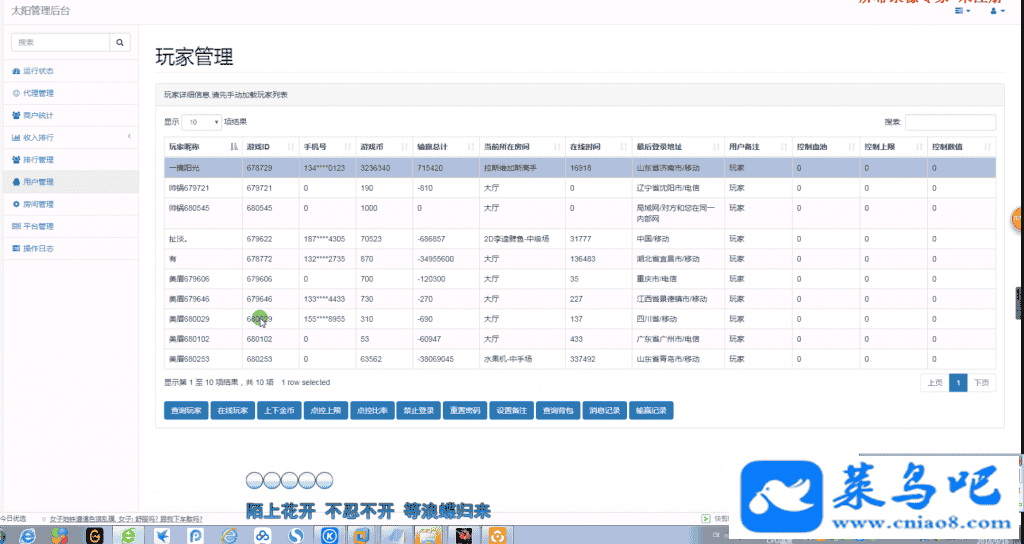Click the 收入排行 bar chart icon
Screen dimensions: 1024x544
tap(15, 137)
